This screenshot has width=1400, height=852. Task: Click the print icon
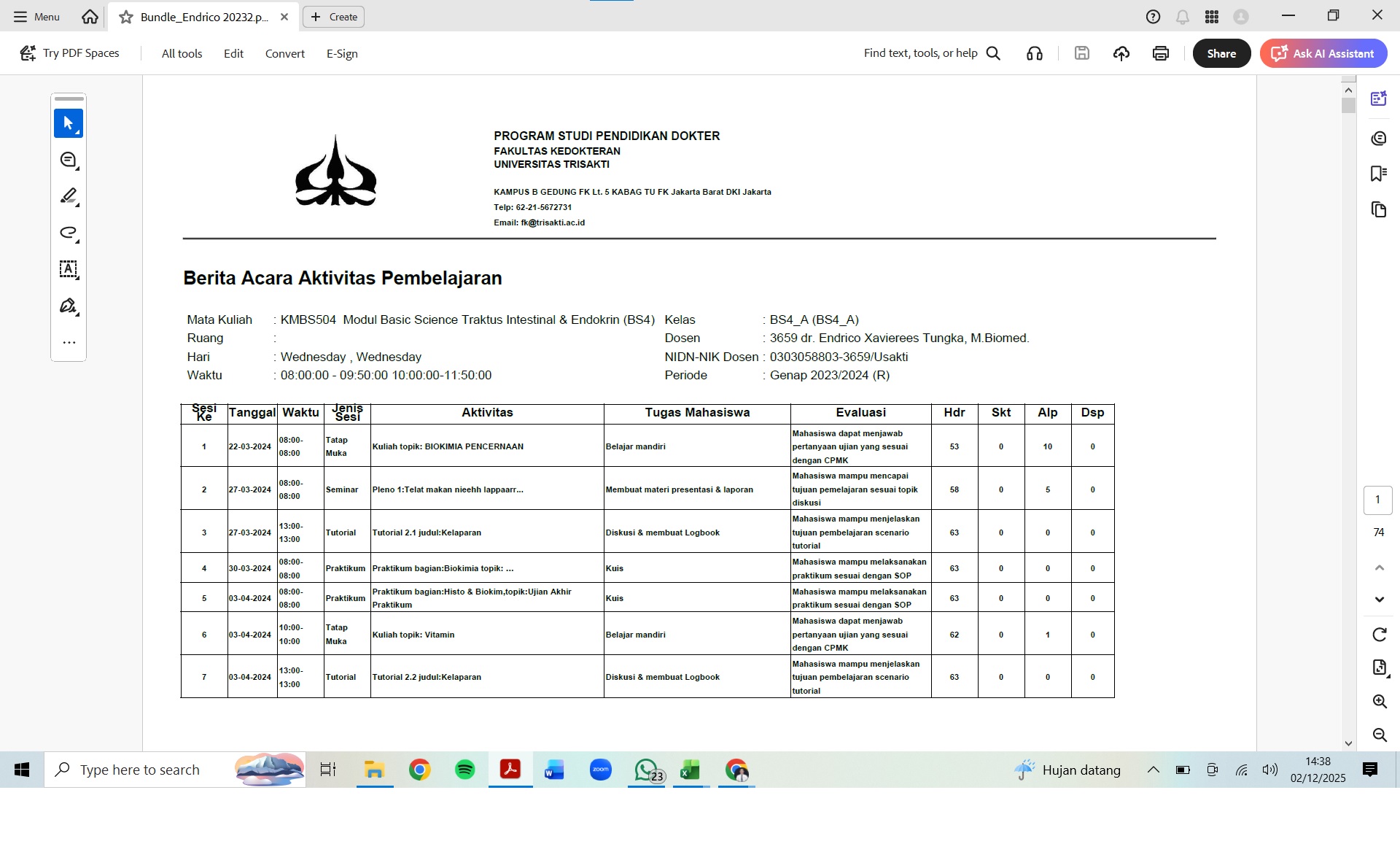tap(1161, 53)
